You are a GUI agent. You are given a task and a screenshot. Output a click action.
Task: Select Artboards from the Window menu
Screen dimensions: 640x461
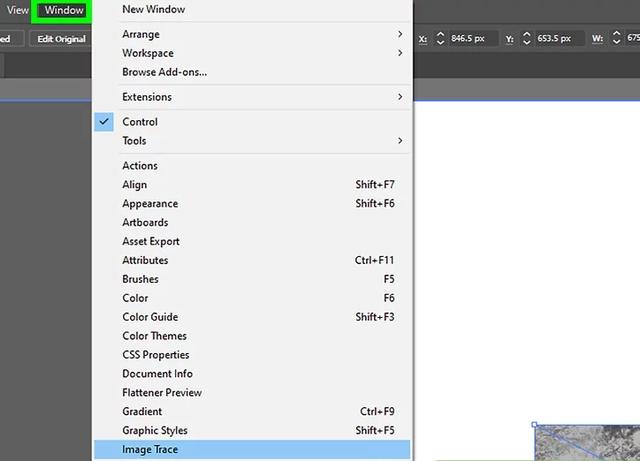(252, 222)
